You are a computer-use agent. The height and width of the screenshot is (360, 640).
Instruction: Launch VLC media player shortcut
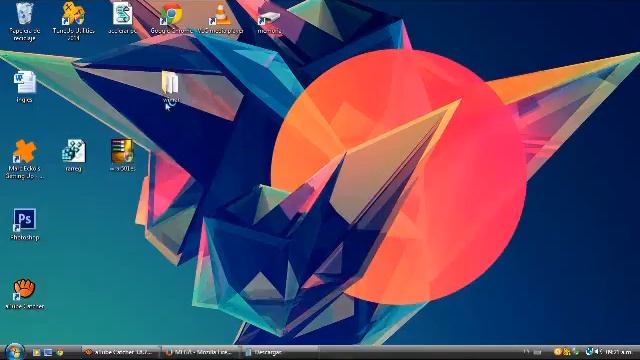[220, 18]
